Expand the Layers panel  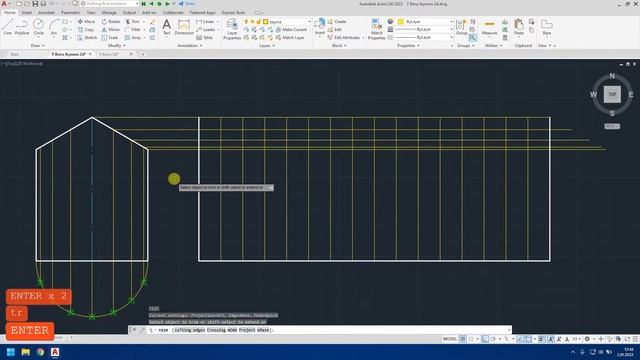point(267,46)
